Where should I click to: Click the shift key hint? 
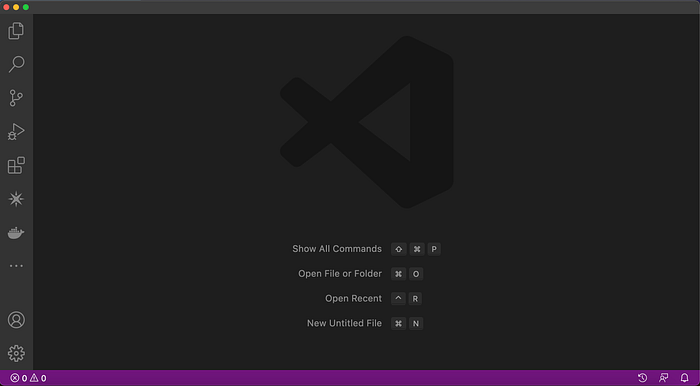click(x=399, y=249)
